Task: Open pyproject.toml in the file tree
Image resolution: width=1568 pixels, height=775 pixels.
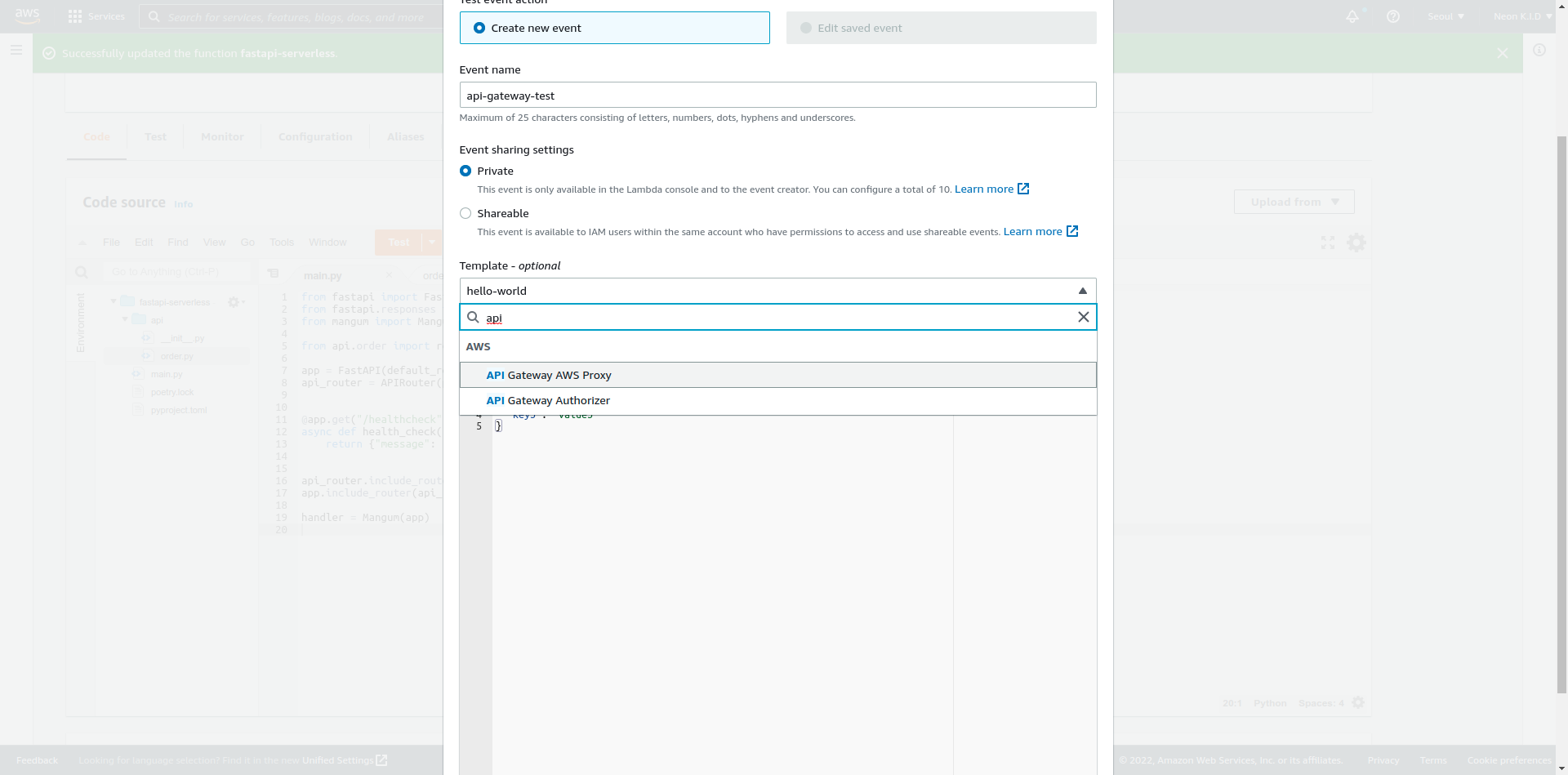Action: click(179, 410)
